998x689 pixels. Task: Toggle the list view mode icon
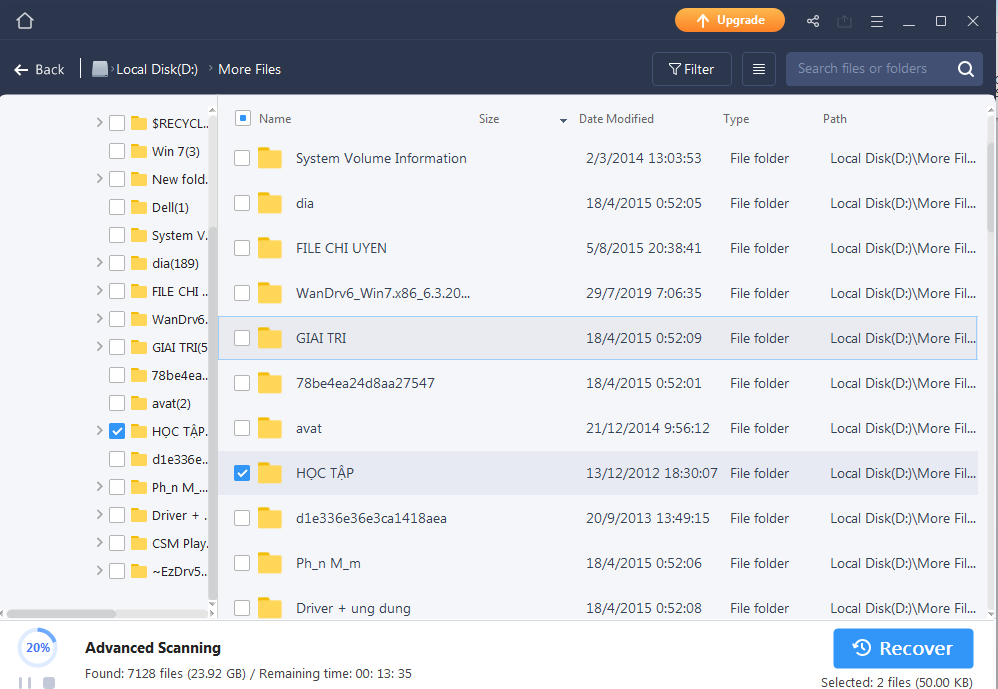click(759, 69)
